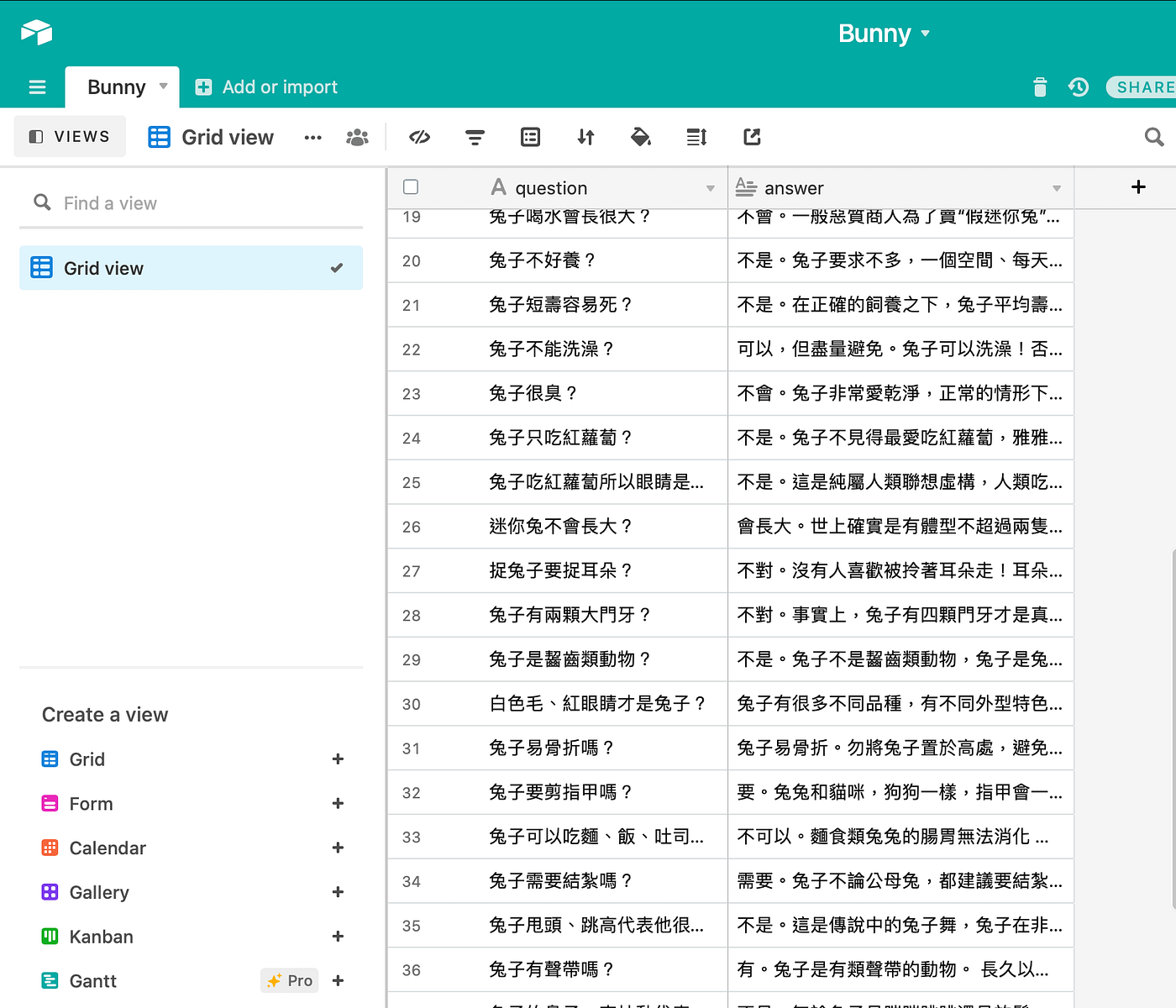Open the view options ellipsis menu
The height and width of the screenshot is (1008, 1176).
click(312, 136)
